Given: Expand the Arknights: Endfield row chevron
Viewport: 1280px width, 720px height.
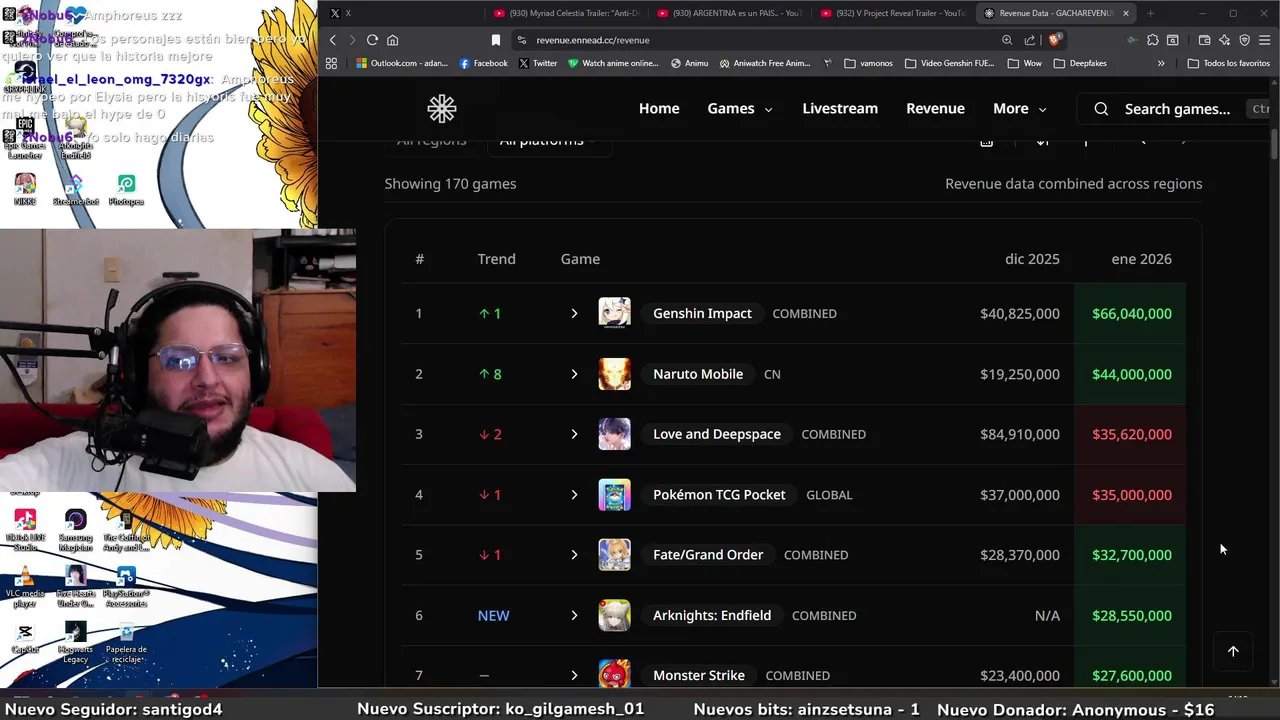Looking at the screenshot, I should (574, 615).
